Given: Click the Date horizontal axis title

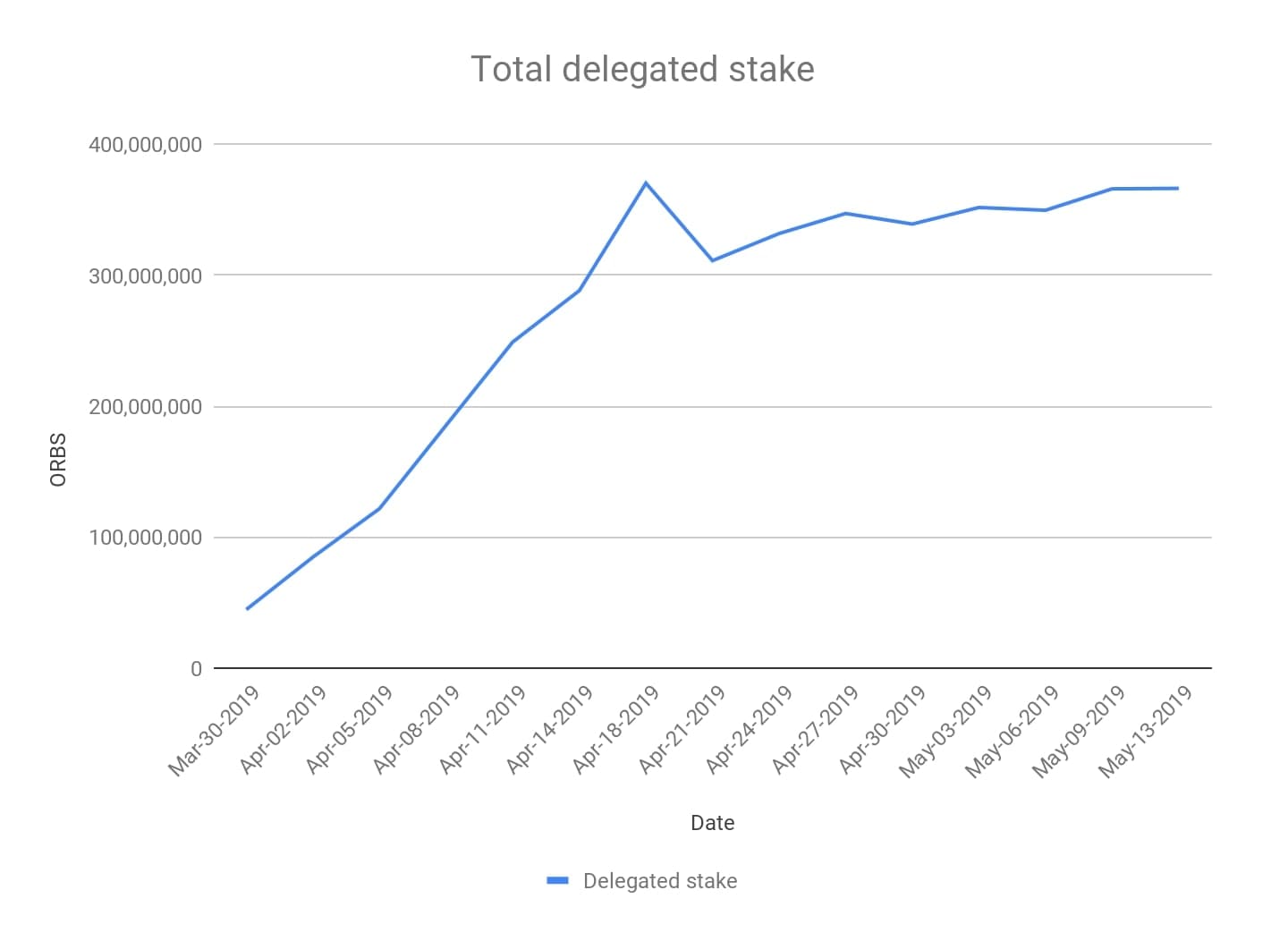Looking at the screenshot, I should coord(712,823).
